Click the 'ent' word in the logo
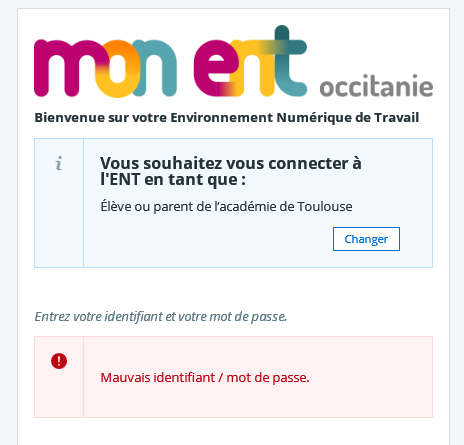Viewport: 464px width, 445px height. pyautogui.click(x=250, y=62)
